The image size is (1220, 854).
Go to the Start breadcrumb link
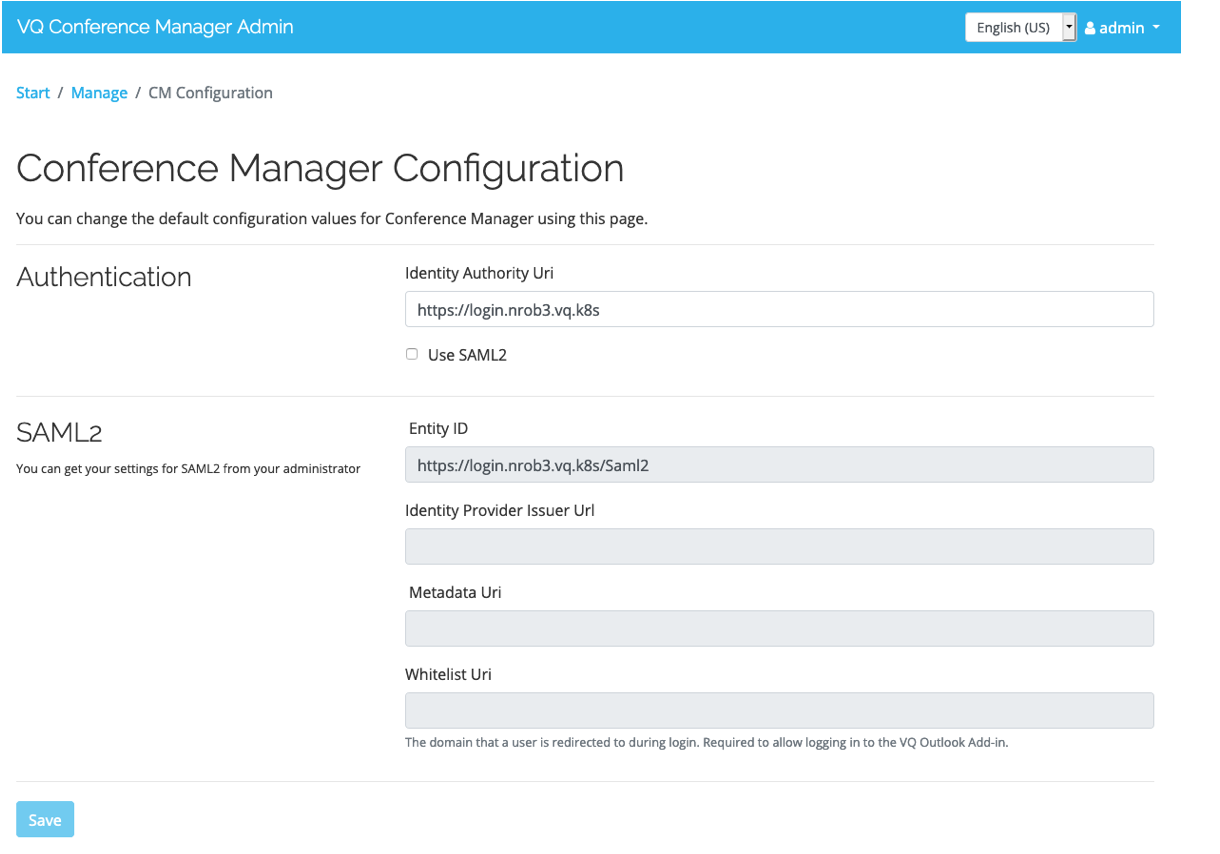[x=33, y=93]
